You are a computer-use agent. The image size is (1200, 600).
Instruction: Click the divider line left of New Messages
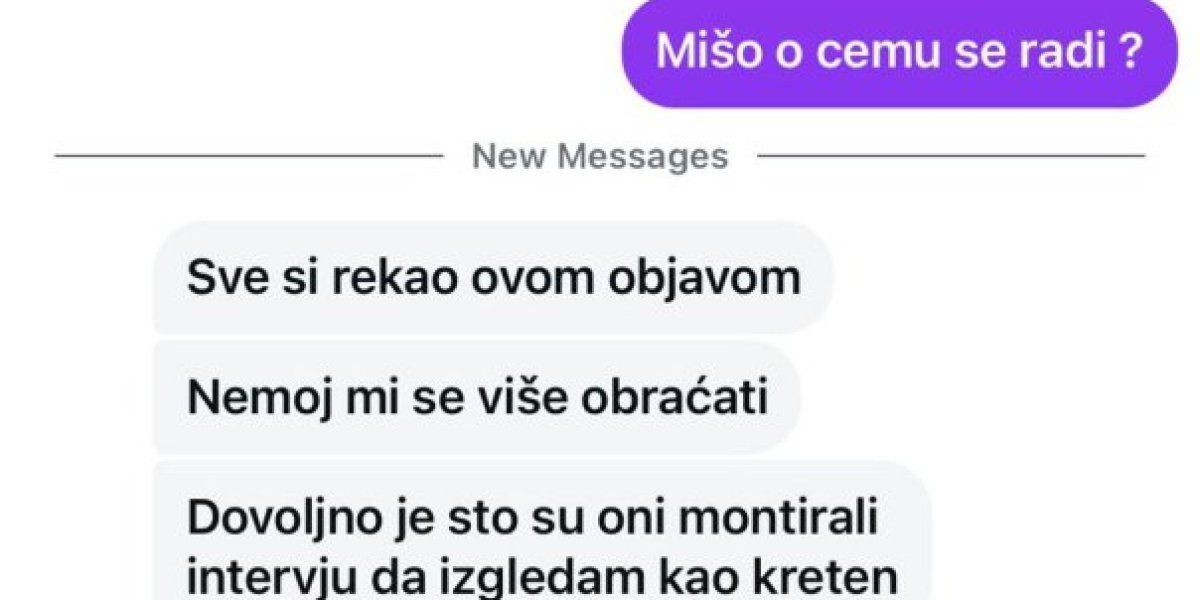[248, 156]
